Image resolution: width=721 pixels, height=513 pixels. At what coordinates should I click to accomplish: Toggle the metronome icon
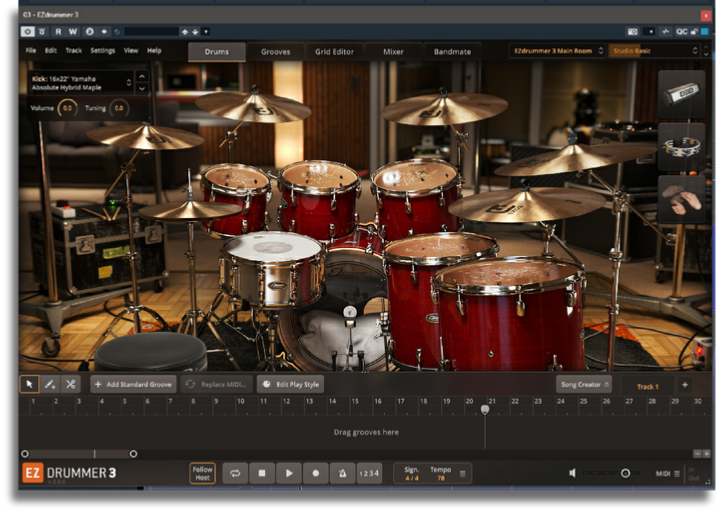343,473
